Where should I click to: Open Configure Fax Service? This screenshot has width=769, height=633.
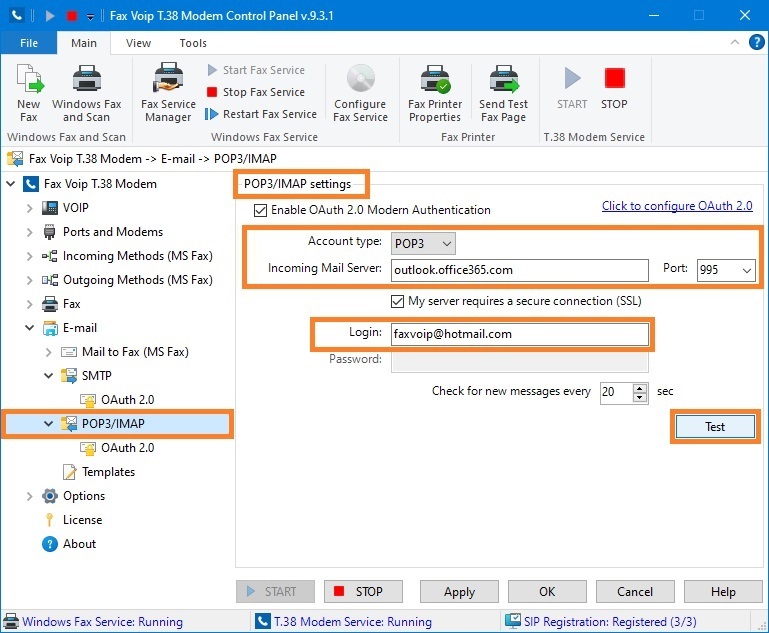click(x=360, y=93)
